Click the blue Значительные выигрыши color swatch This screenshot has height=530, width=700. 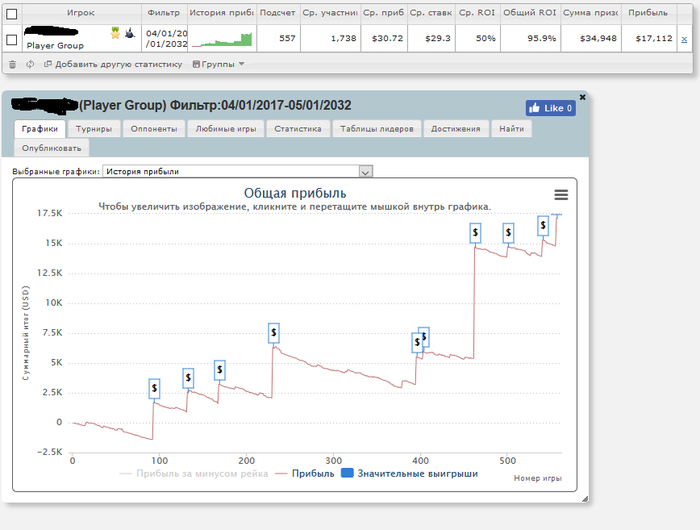[x=347, y=473]
